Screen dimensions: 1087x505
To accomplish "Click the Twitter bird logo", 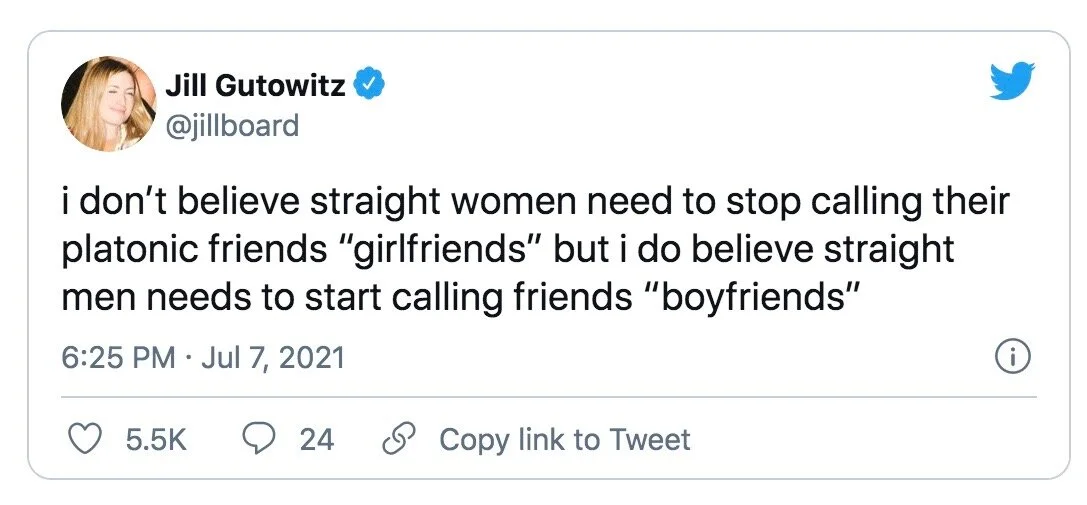I will coord(1011,80).
